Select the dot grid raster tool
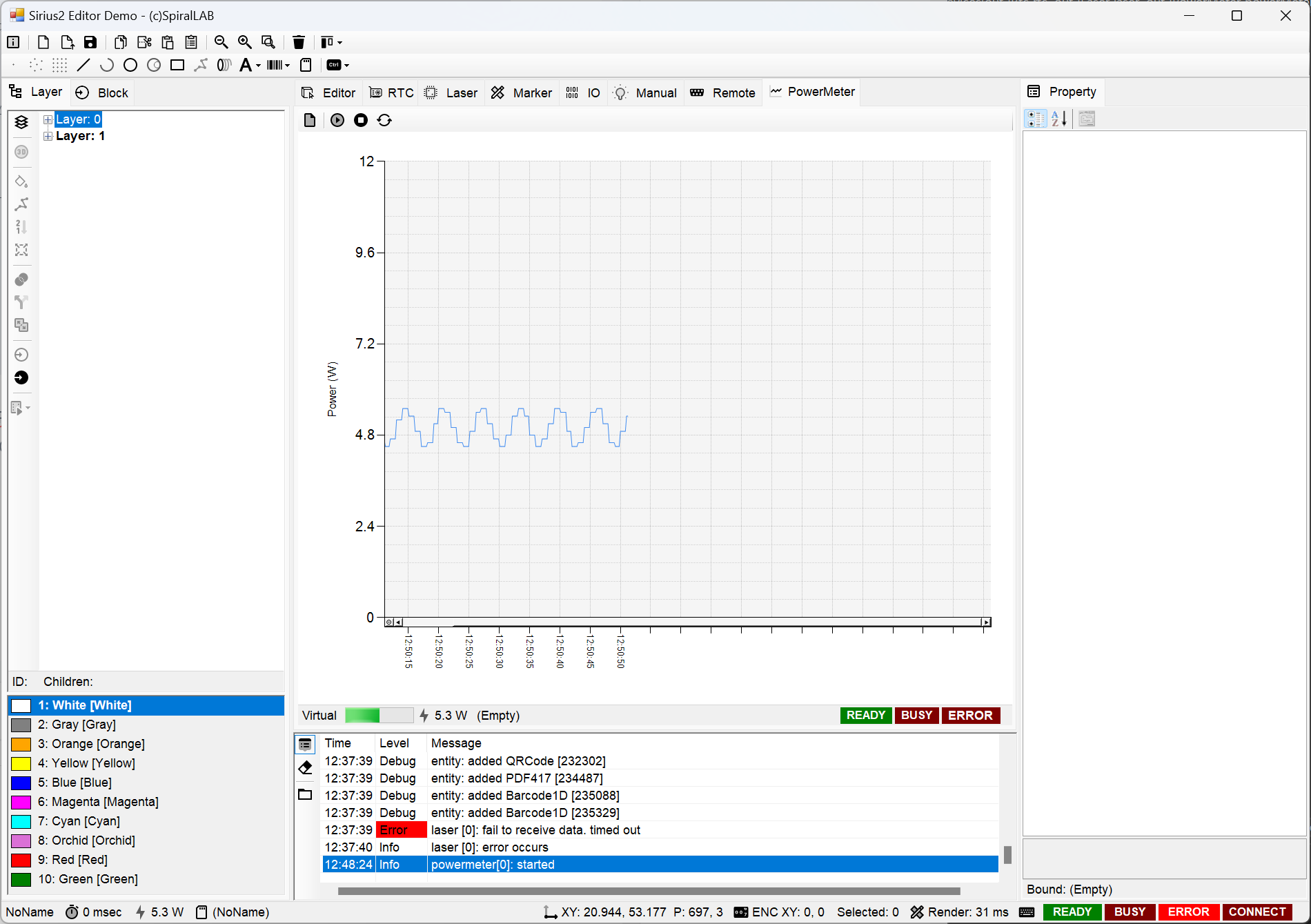Screen dimensions: 1311x924 [x=60, y=65]
